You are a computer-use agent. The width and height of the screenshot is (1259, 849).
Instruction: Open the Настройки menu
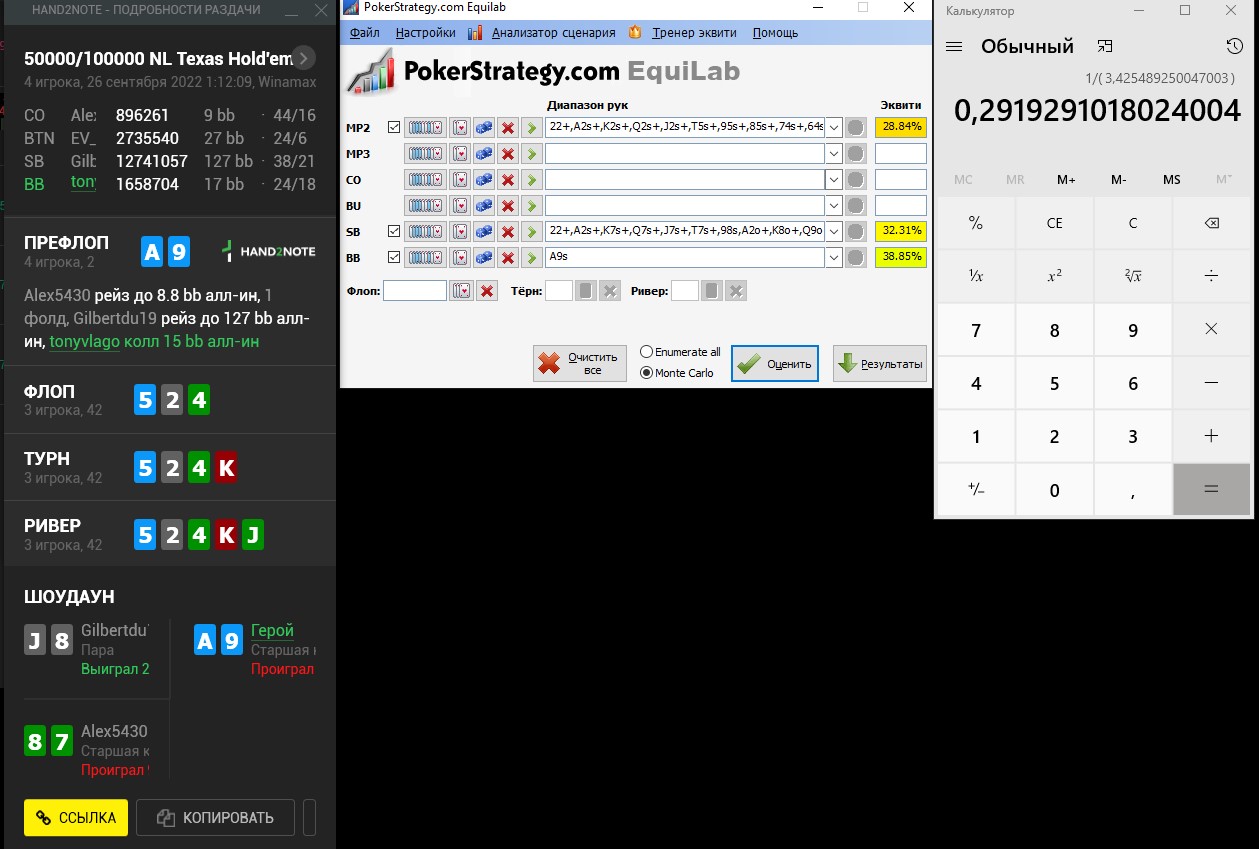tap(425, 32)
